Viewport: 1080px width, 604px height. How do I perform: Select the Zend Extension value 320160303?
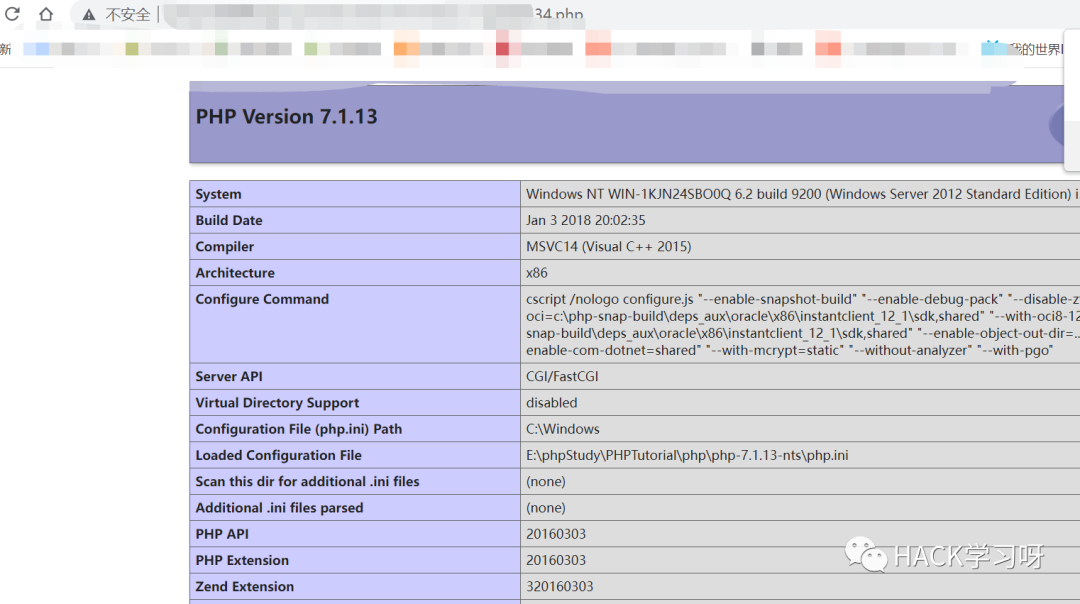tap(559, 586)
